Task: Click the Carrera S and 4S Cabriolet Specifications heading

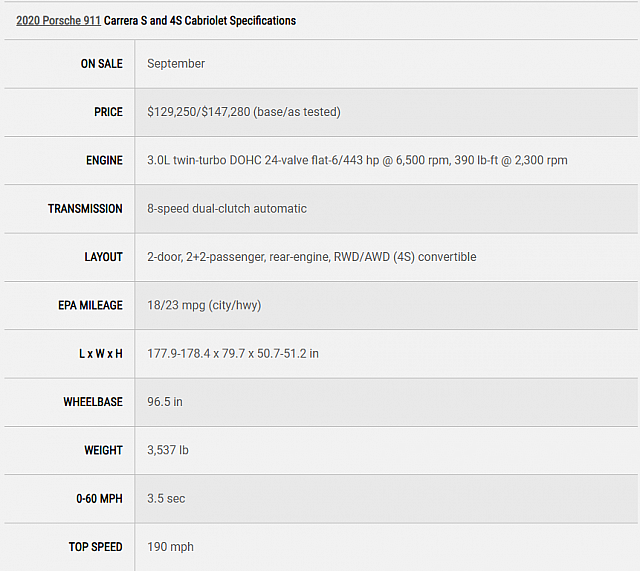Action: (x=200, y=20)
